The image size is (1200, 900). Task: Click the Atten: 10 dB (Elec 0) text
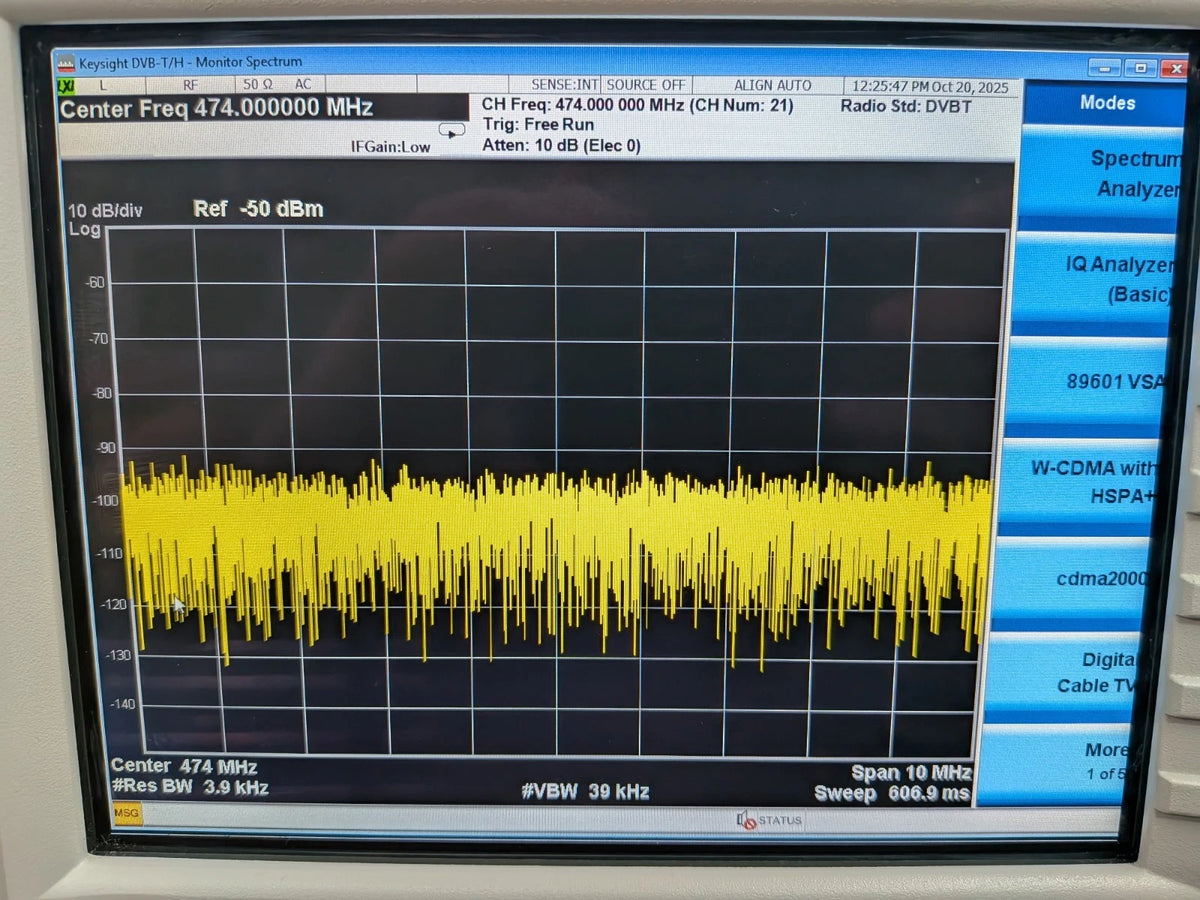click(562, 145)
